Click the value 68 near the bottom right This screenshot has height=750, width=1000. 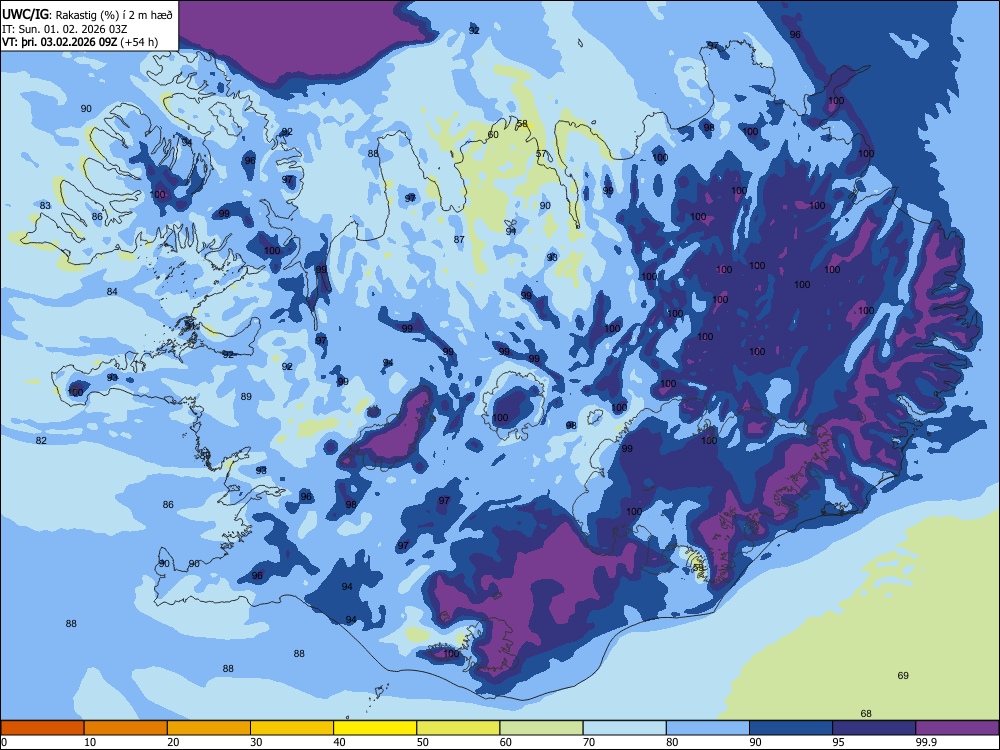[x=866, y=714]
